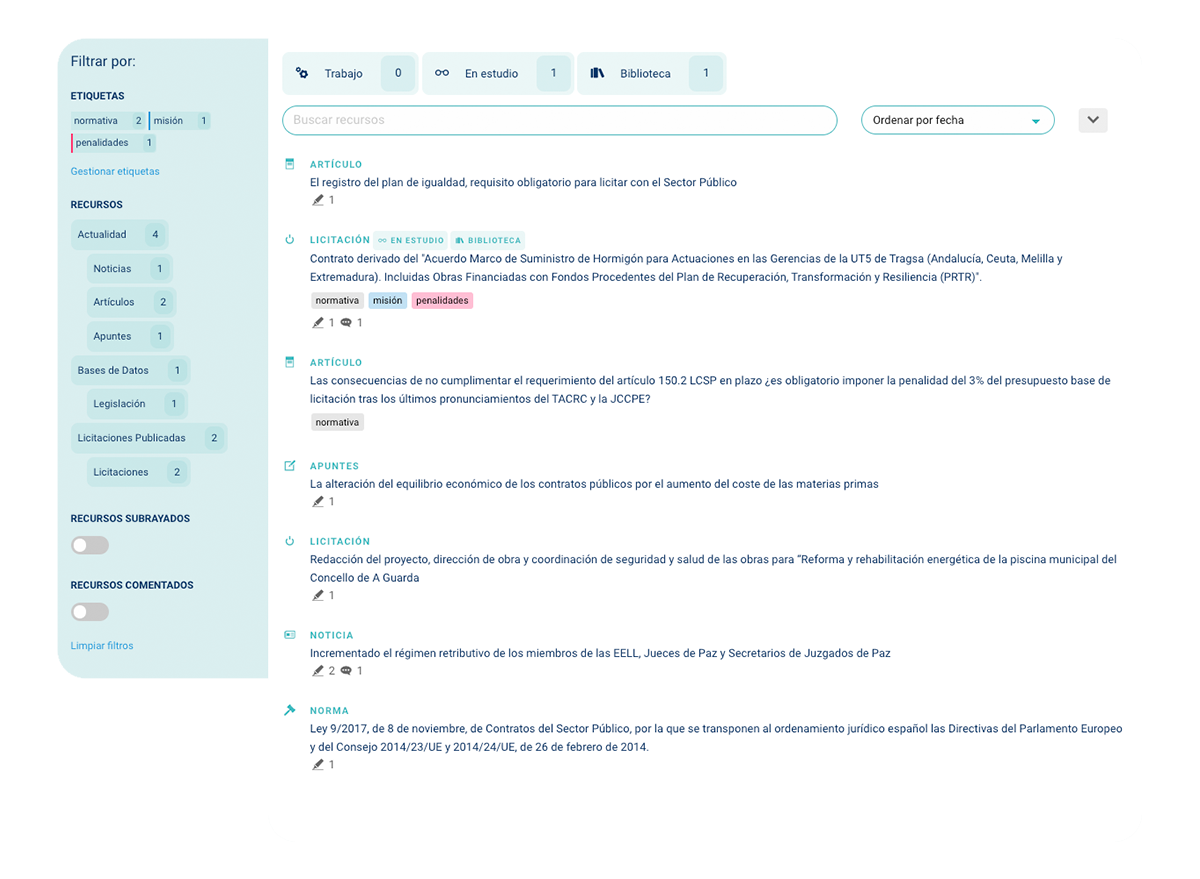Click highlighter icon under piscina municipal licitación
This screenshot has width=1200, height=879.
[x=318, y=596]
